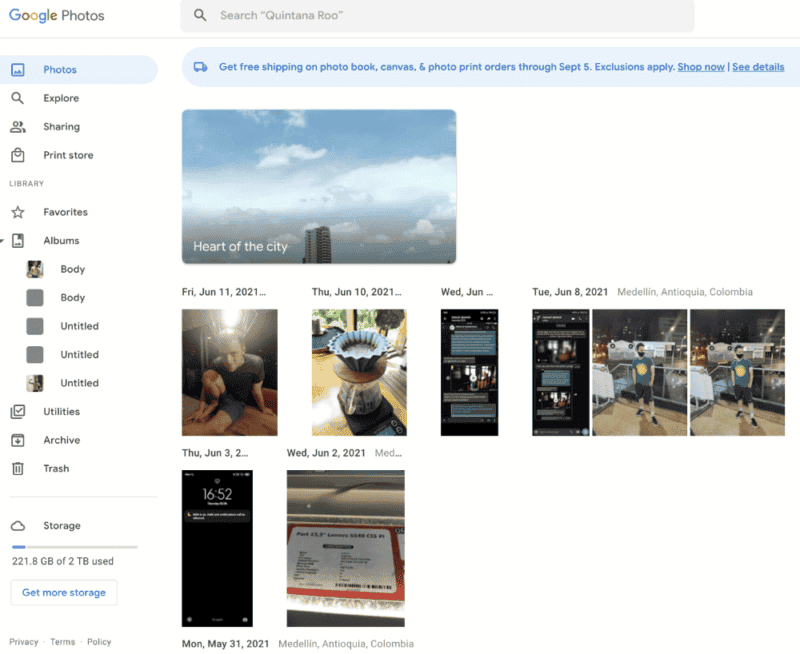
Task: Follow the Shop now link in the banner
Action: pos(701,66)
